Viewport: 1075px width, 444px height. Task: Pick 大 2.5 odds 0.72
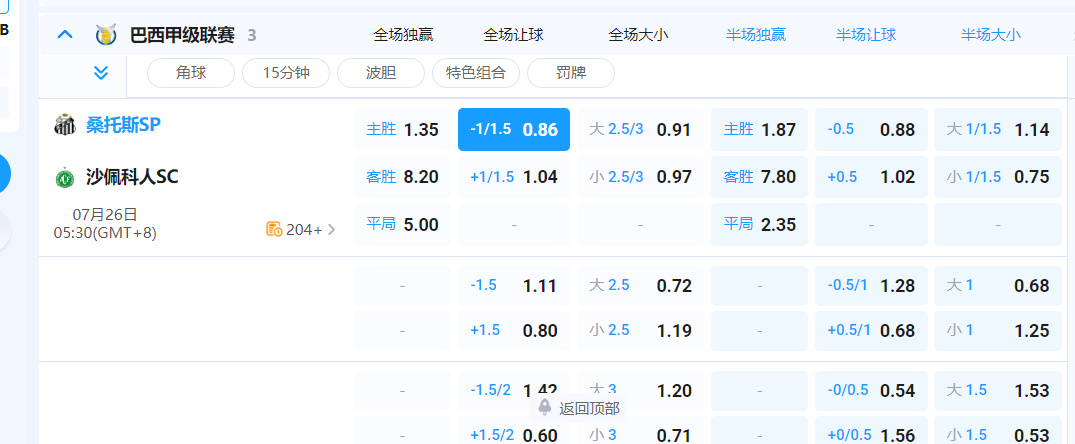tap(640, 286)
